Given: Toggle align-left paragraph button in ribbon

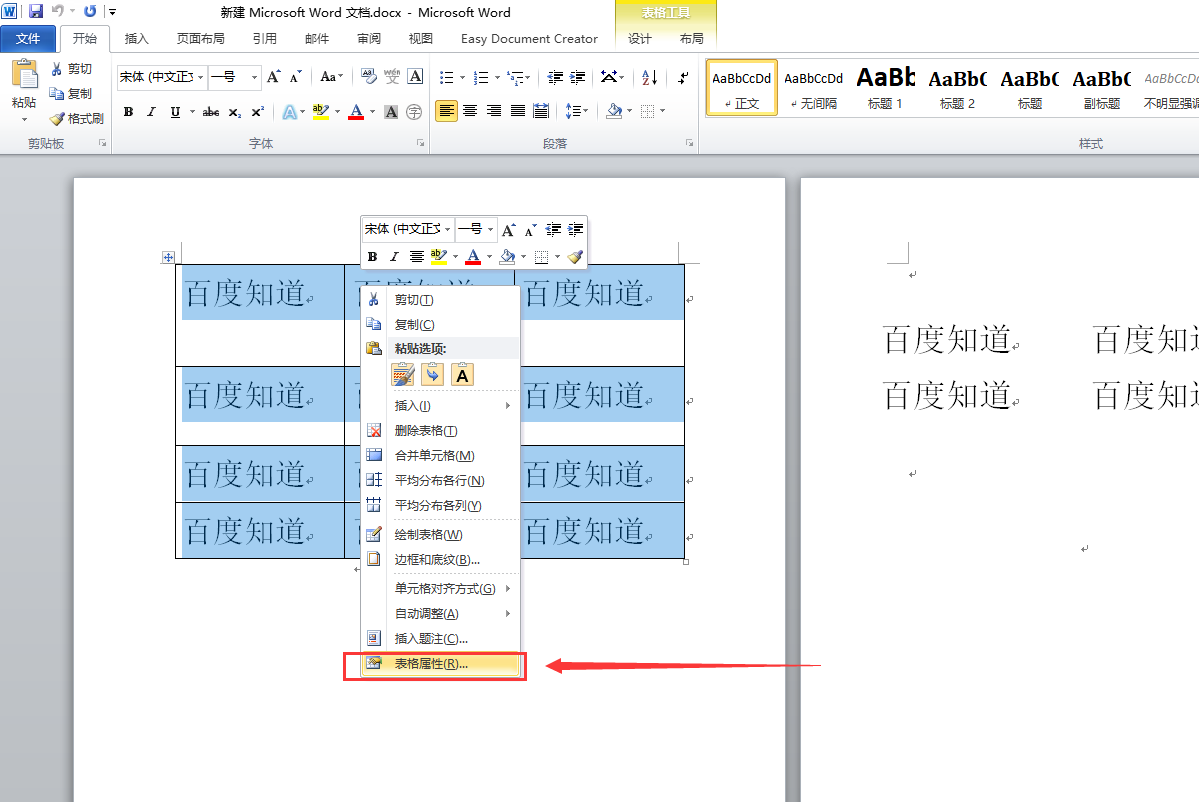Looking at the screenshot, I should click(x=446, y=111).
